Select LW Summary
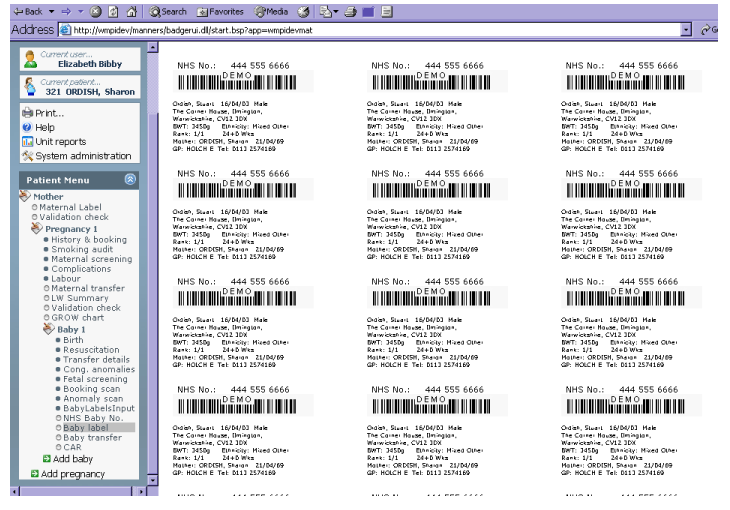 click(80, 298)
